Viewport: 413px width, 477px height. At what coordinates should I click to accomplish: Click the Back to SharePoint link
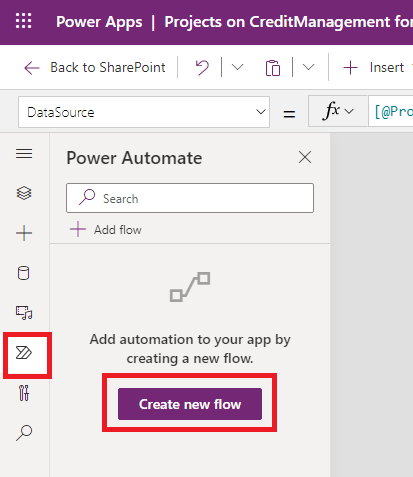(95, 68)
